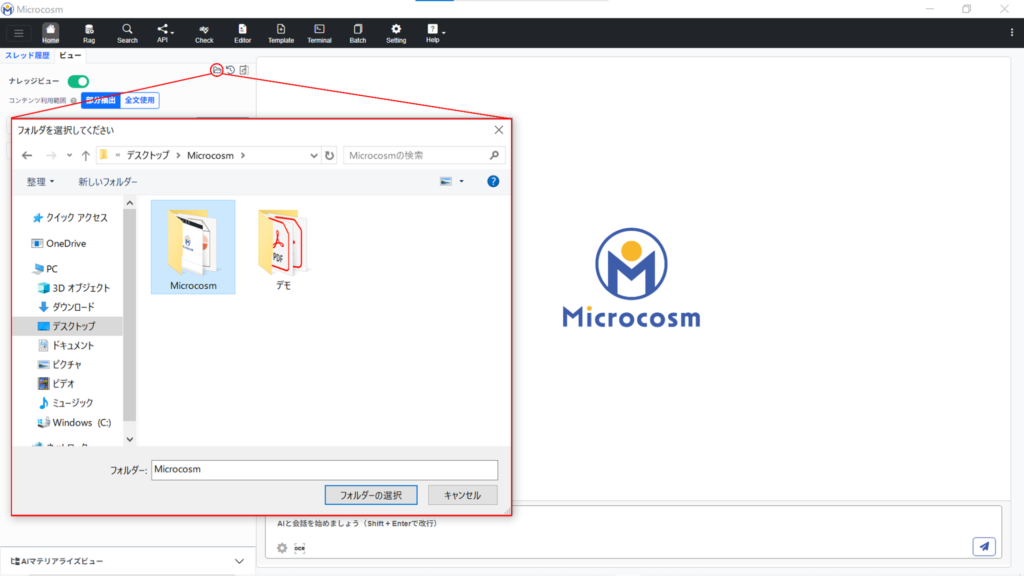Toggle the ナレッジビュー switch
The width and height of the screenshot is (1024, 576).
[x=78, y=82]
